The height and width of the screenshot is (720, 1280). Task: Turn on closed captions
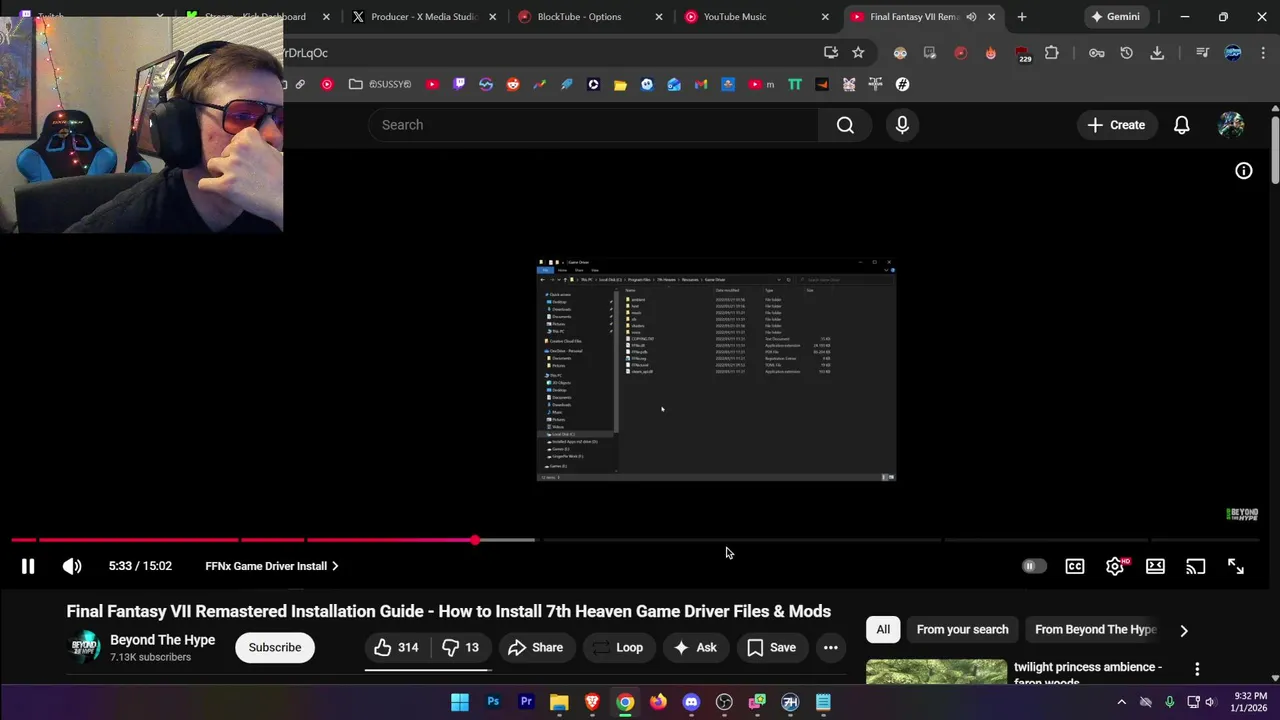click(1075, 566)
